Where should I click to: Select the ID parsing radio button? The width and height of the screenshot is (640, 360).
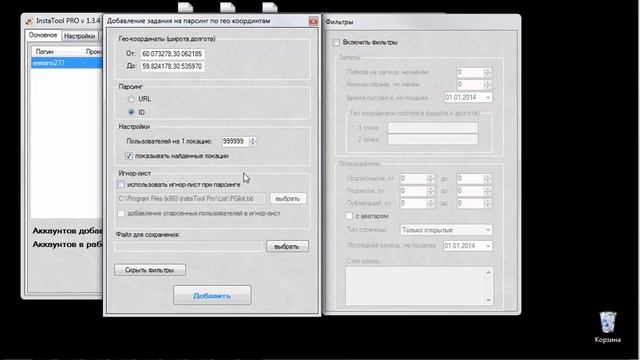[x=131, y=112]
